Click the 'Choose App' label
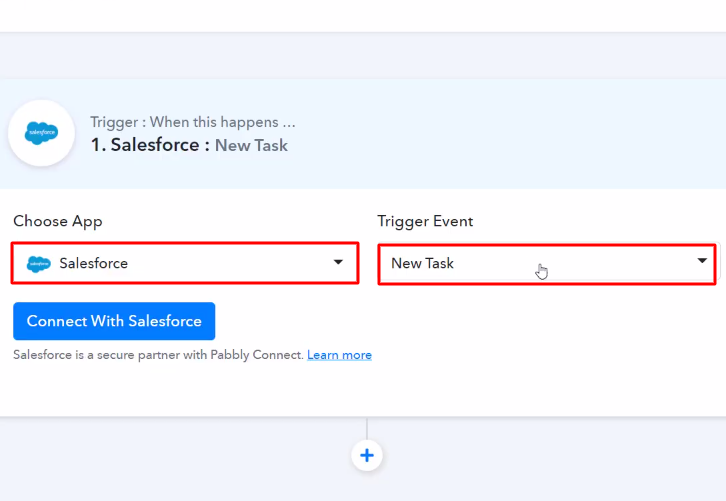Screen dimensions: 726x501 click(58, 221)
